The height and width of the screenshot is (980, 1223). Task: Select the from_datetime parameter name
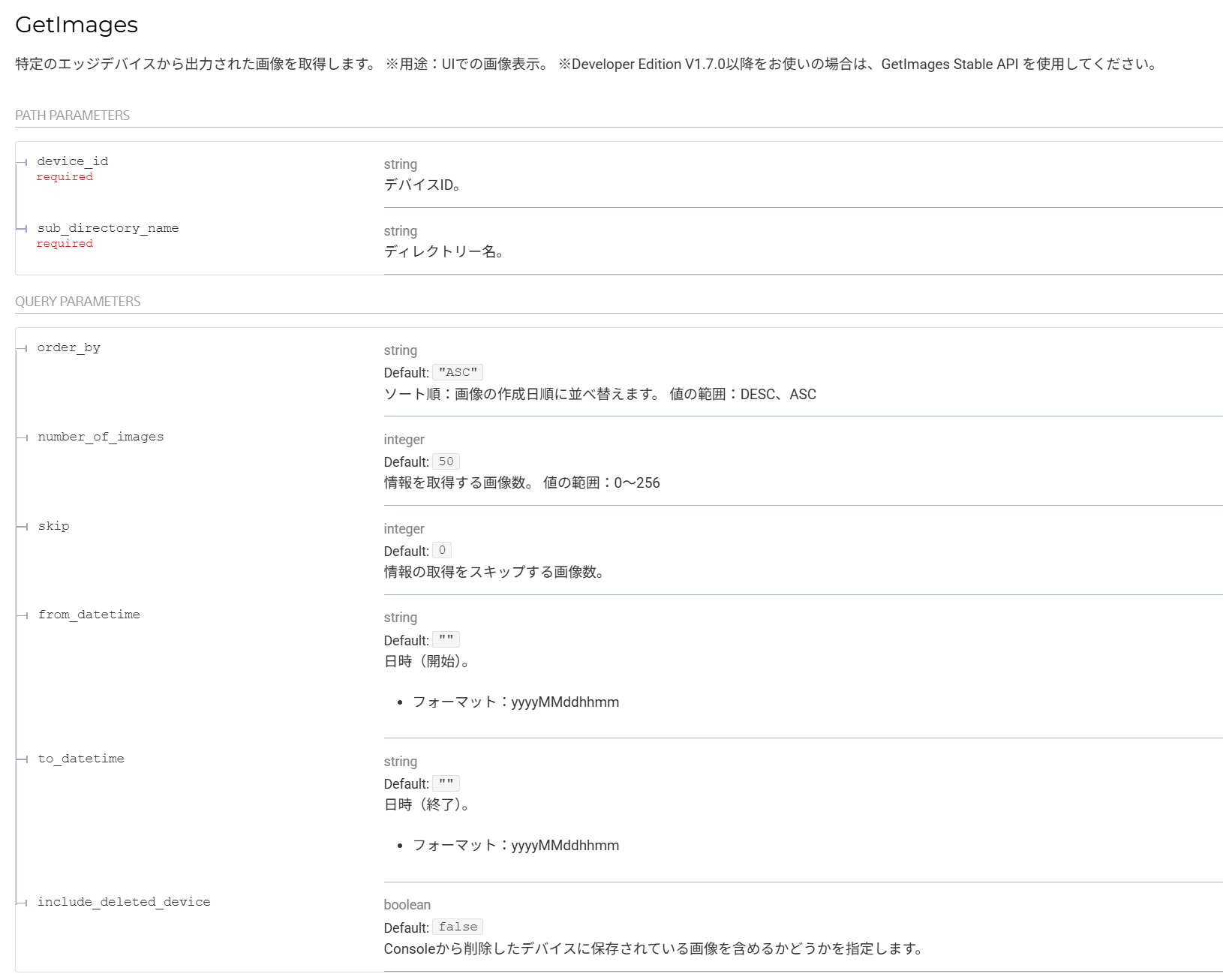click(x=89, y=615)
